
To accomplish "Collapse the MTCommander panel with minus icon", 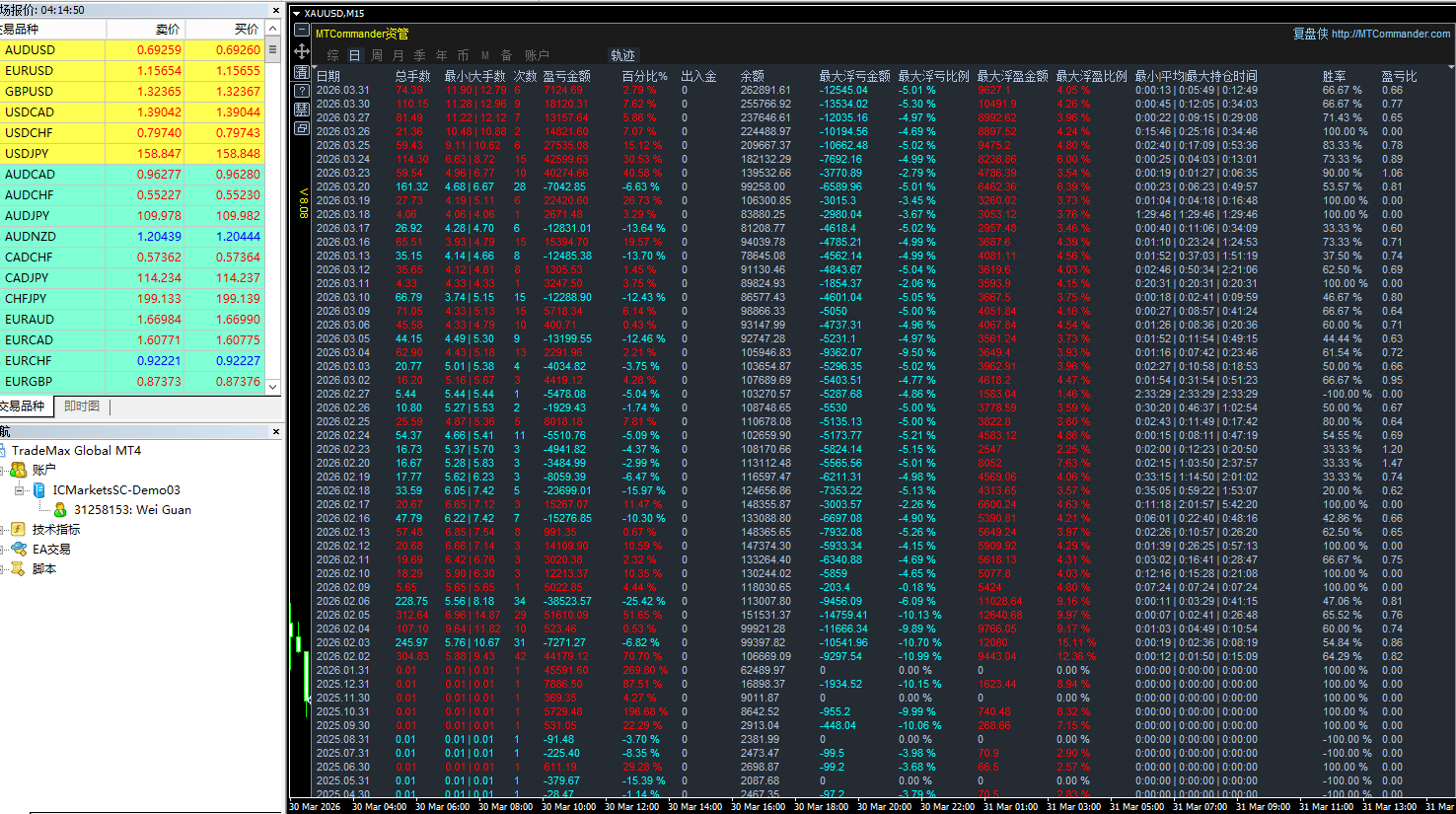I will tap(302, 31).
